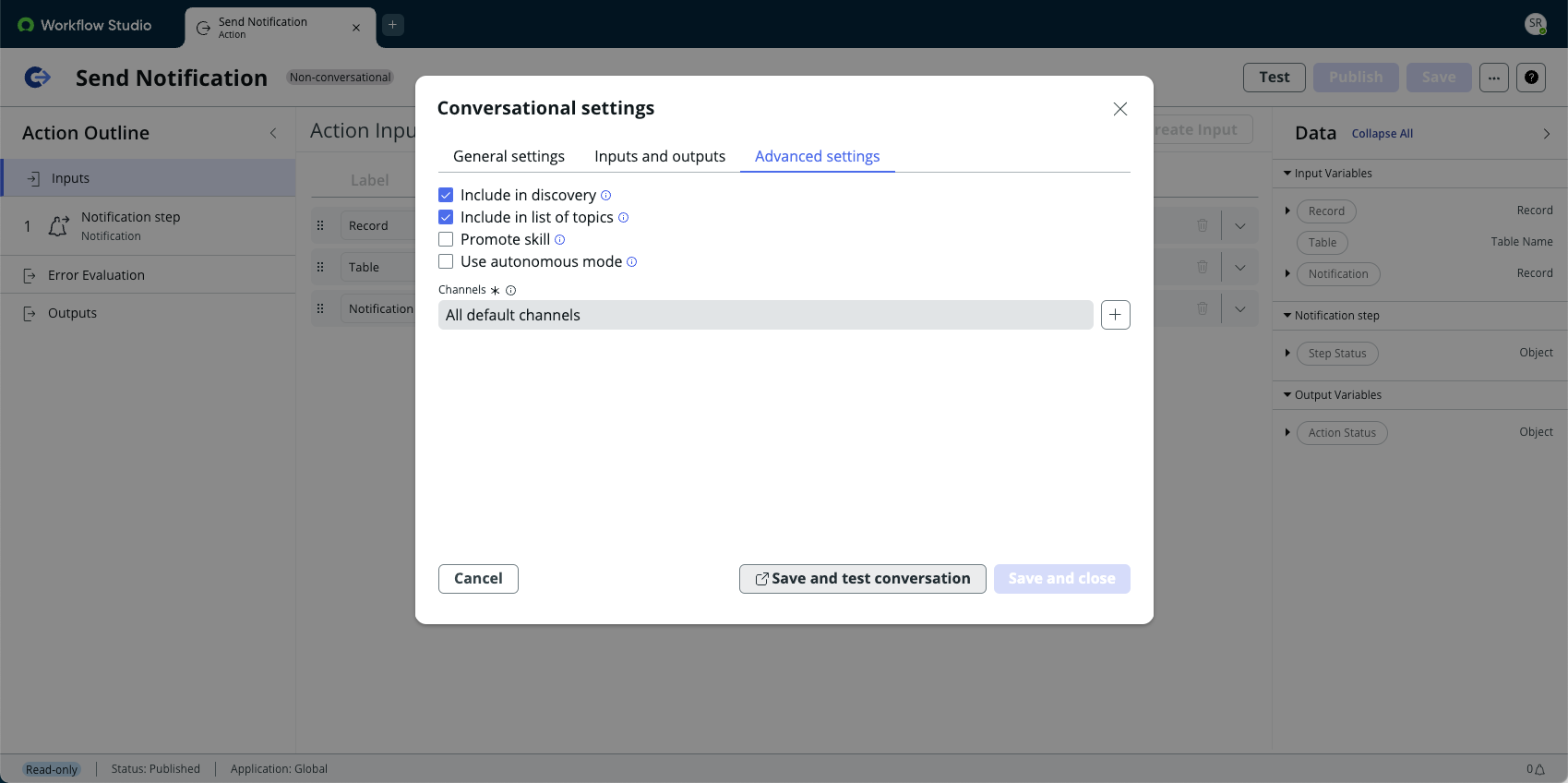Add a channel with the plus button
The width and height of the screenshot is (1568, 783).
pyautogui.click(x=1115, y=315)
